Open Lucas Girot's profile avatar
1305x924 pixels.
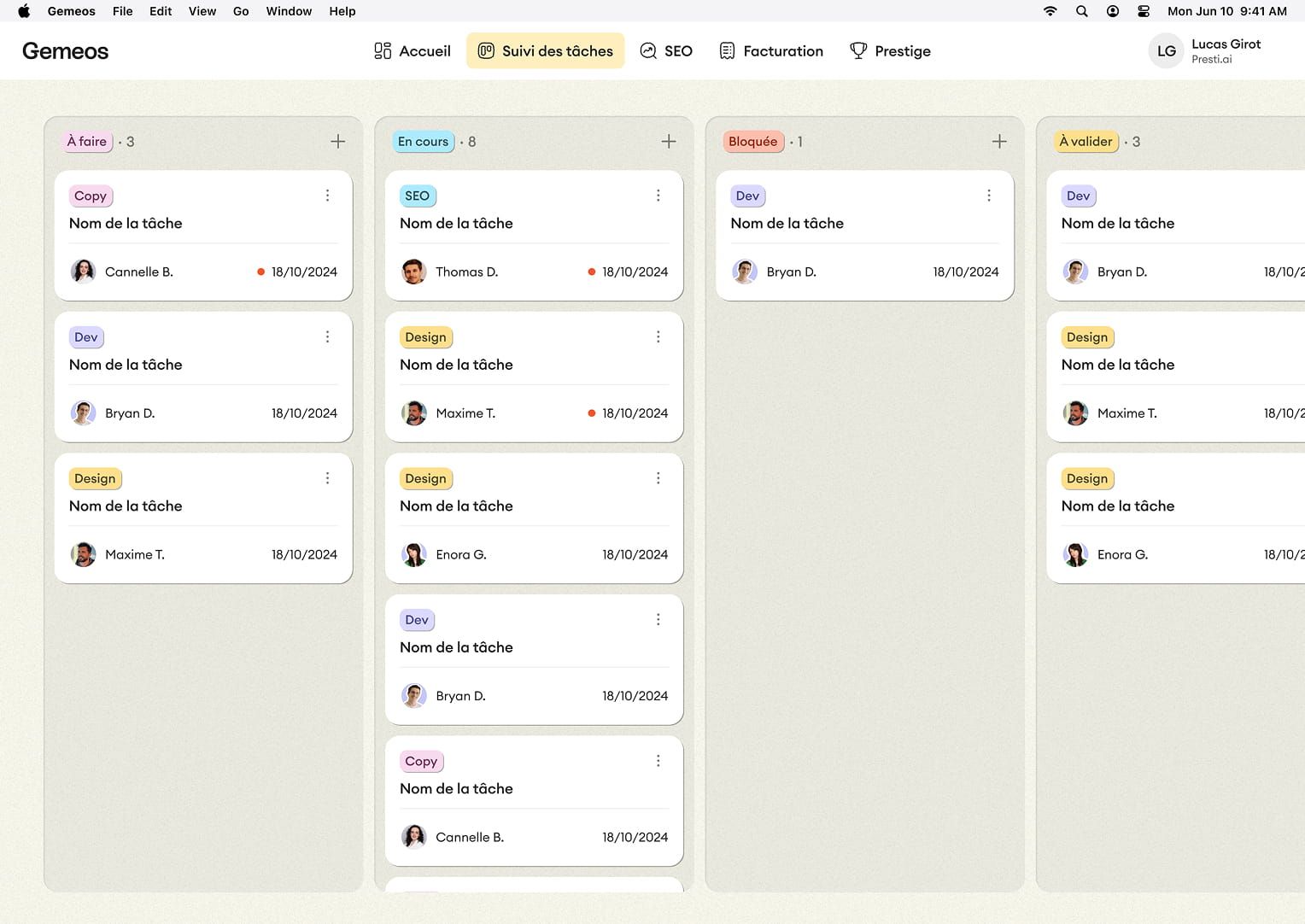[x=1166, y=51]
